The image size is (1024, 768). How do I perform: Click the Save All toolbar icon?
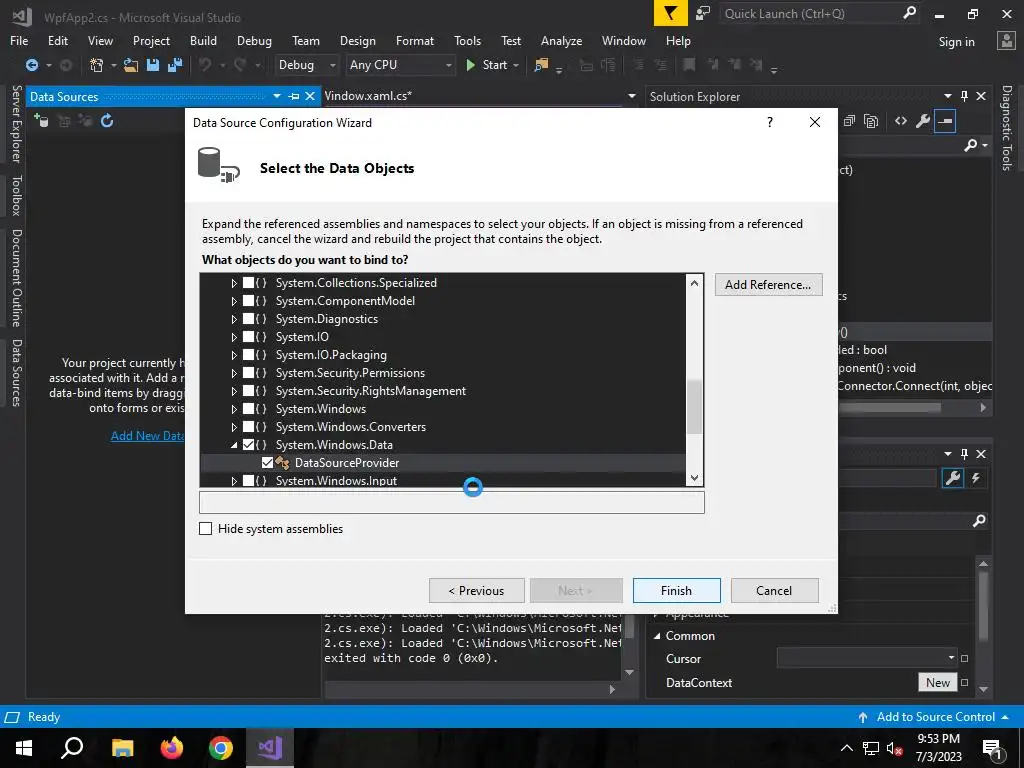click(175, 65)
